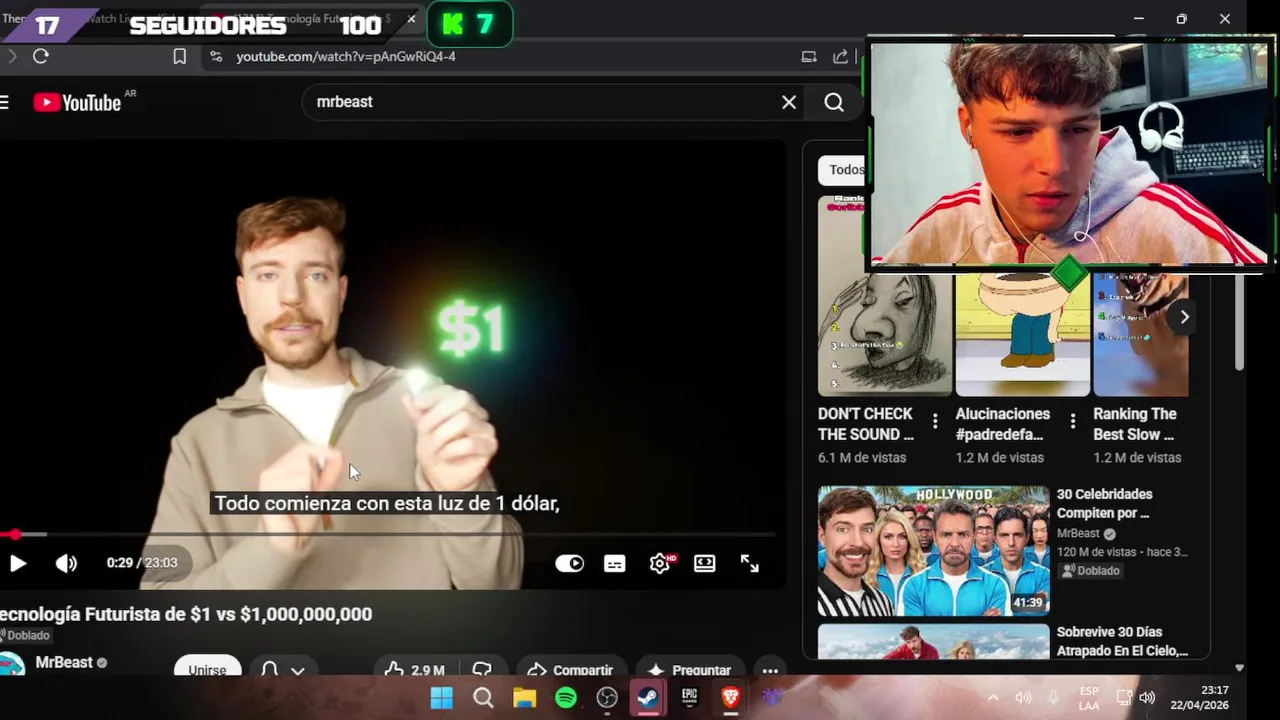Open Spotify from the taskbar
The height and width of the screenshot is (720, 1280).
(566, 698)
